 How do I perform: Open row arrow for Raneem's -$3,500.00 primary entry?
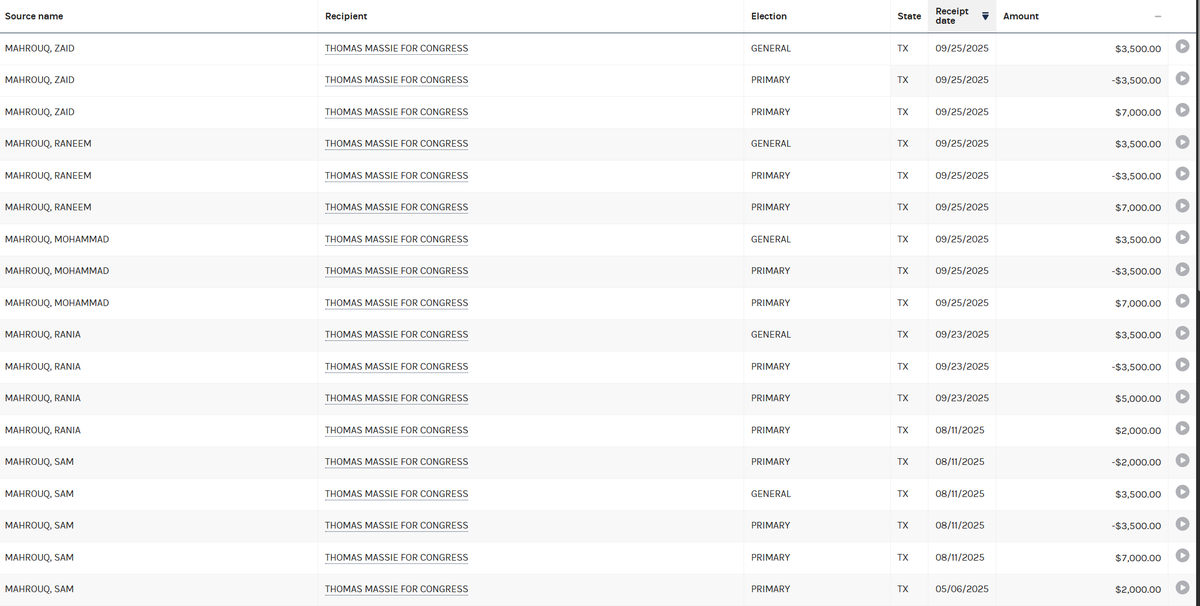(1183, 174)
